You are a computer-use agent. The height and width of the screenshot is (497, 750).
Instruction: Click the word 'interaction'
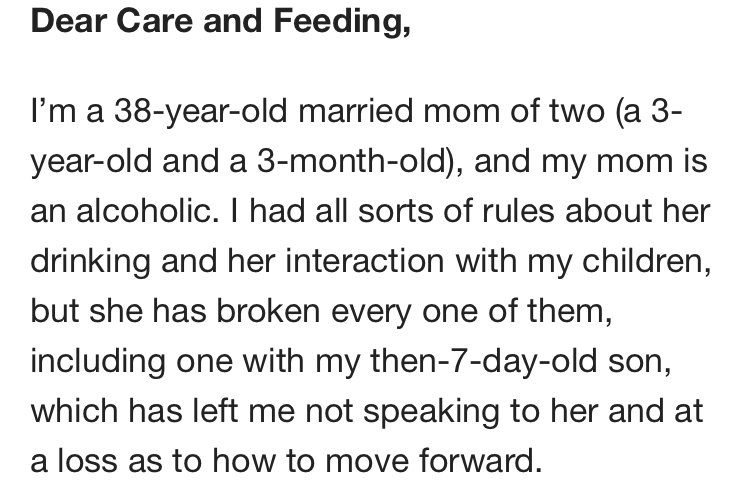pos(365,261)
